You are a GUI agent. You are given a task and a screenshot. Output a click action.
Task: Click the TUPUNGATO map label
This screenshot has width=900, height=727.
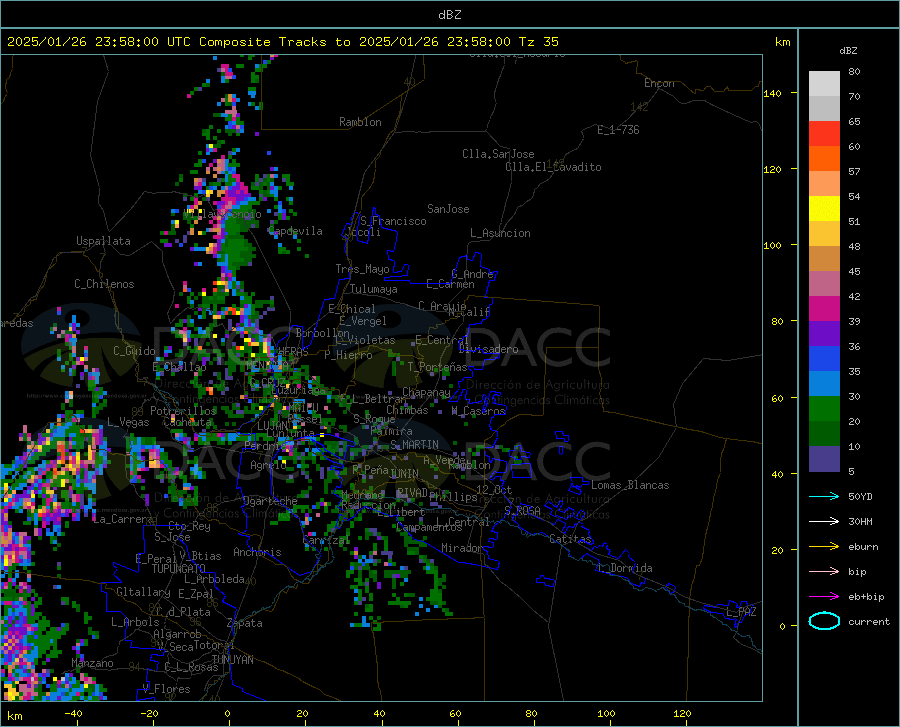pos(179,569)
